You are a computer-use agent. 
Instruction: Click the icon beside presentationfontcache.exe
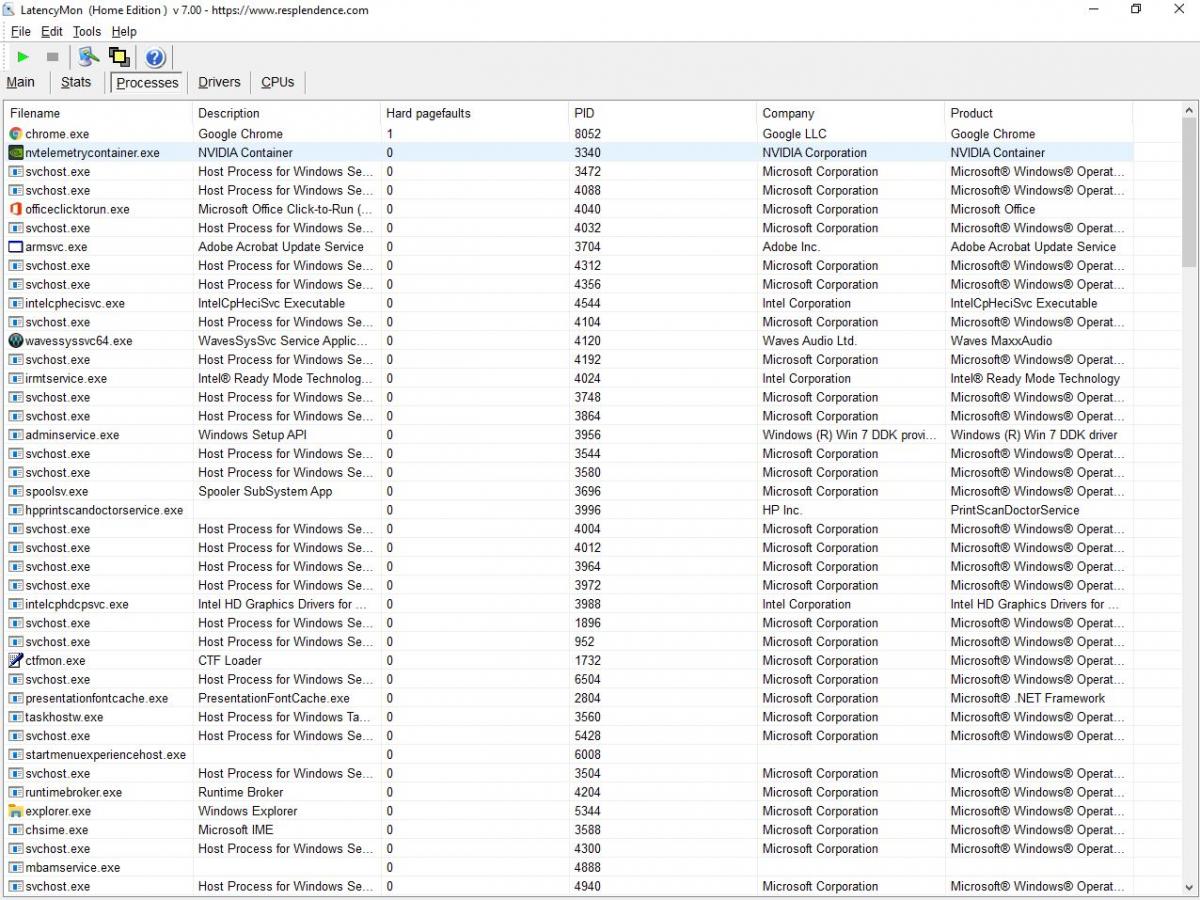pyautogui.click(x=16, y=698)
